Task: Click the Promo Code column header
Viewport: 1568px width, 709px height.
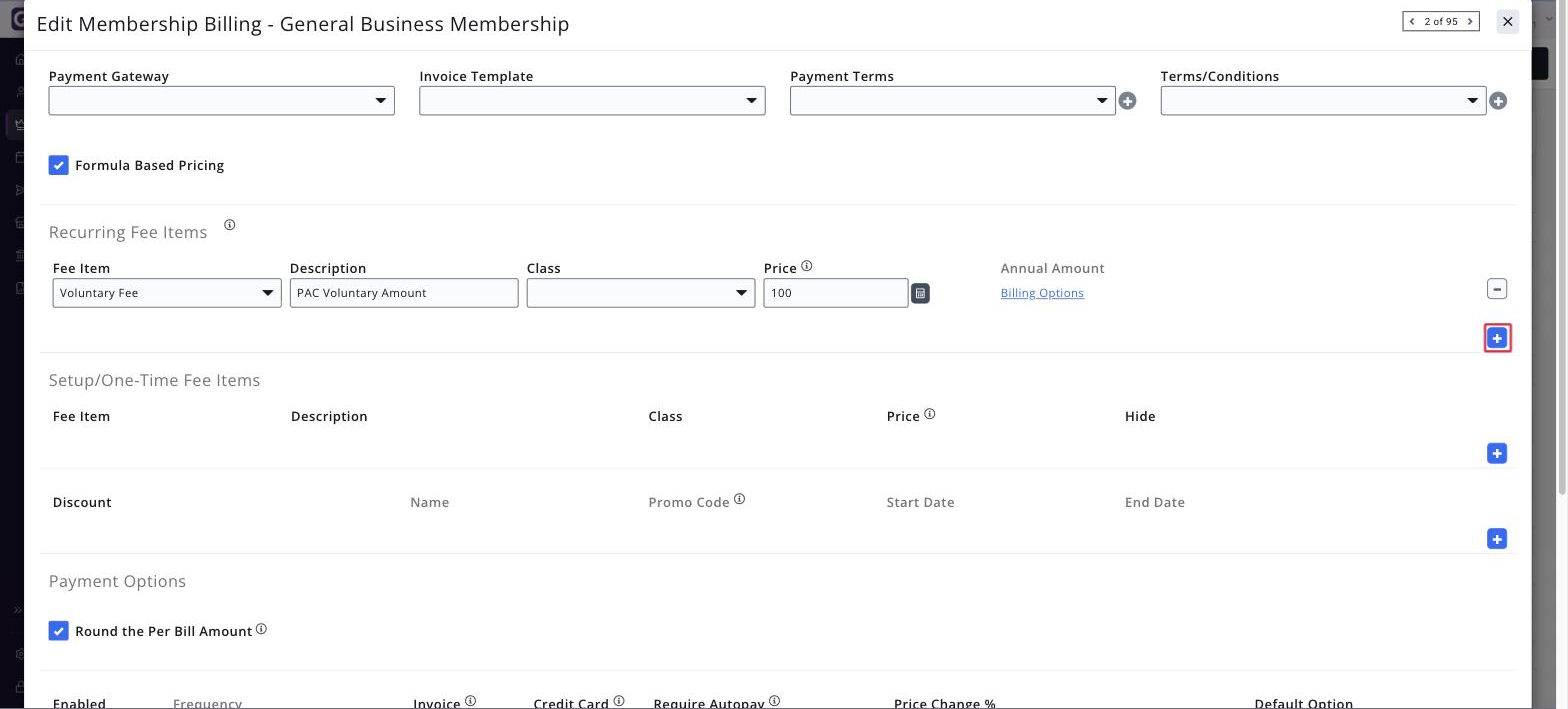Action: (x=689, y=502)
